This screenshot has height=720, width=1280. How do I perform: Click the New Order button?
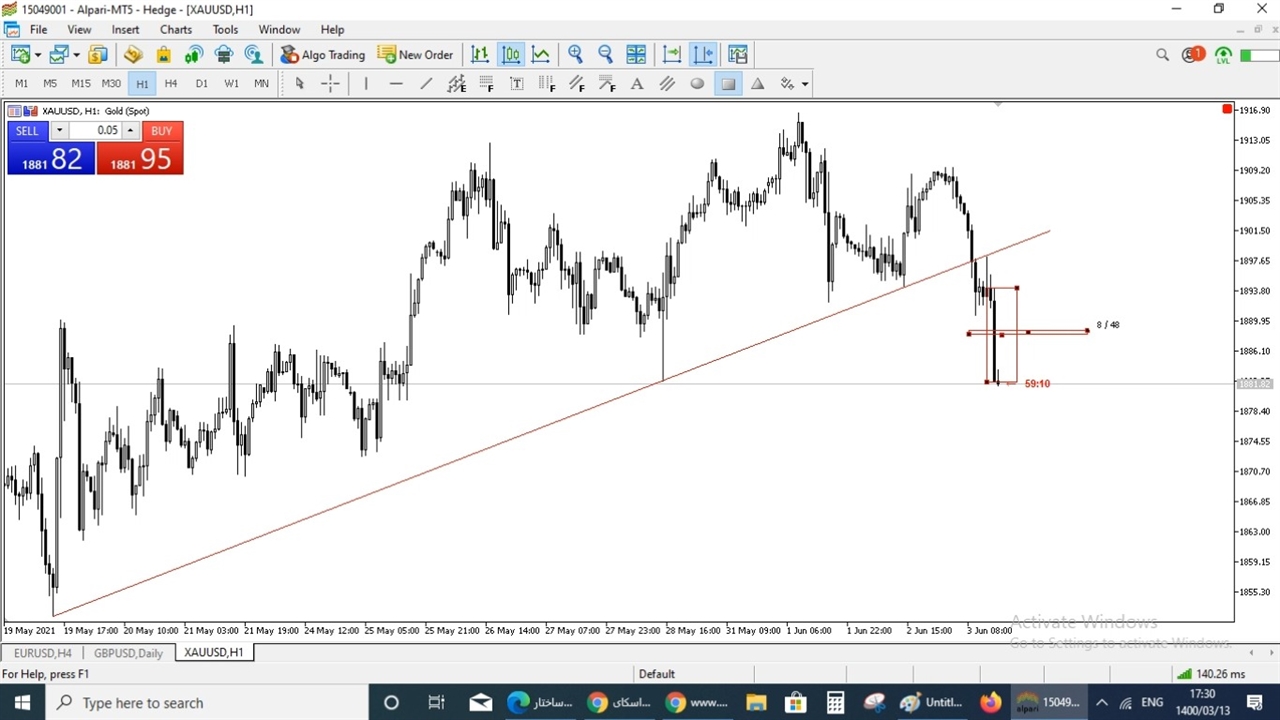(x=415, y=55)
